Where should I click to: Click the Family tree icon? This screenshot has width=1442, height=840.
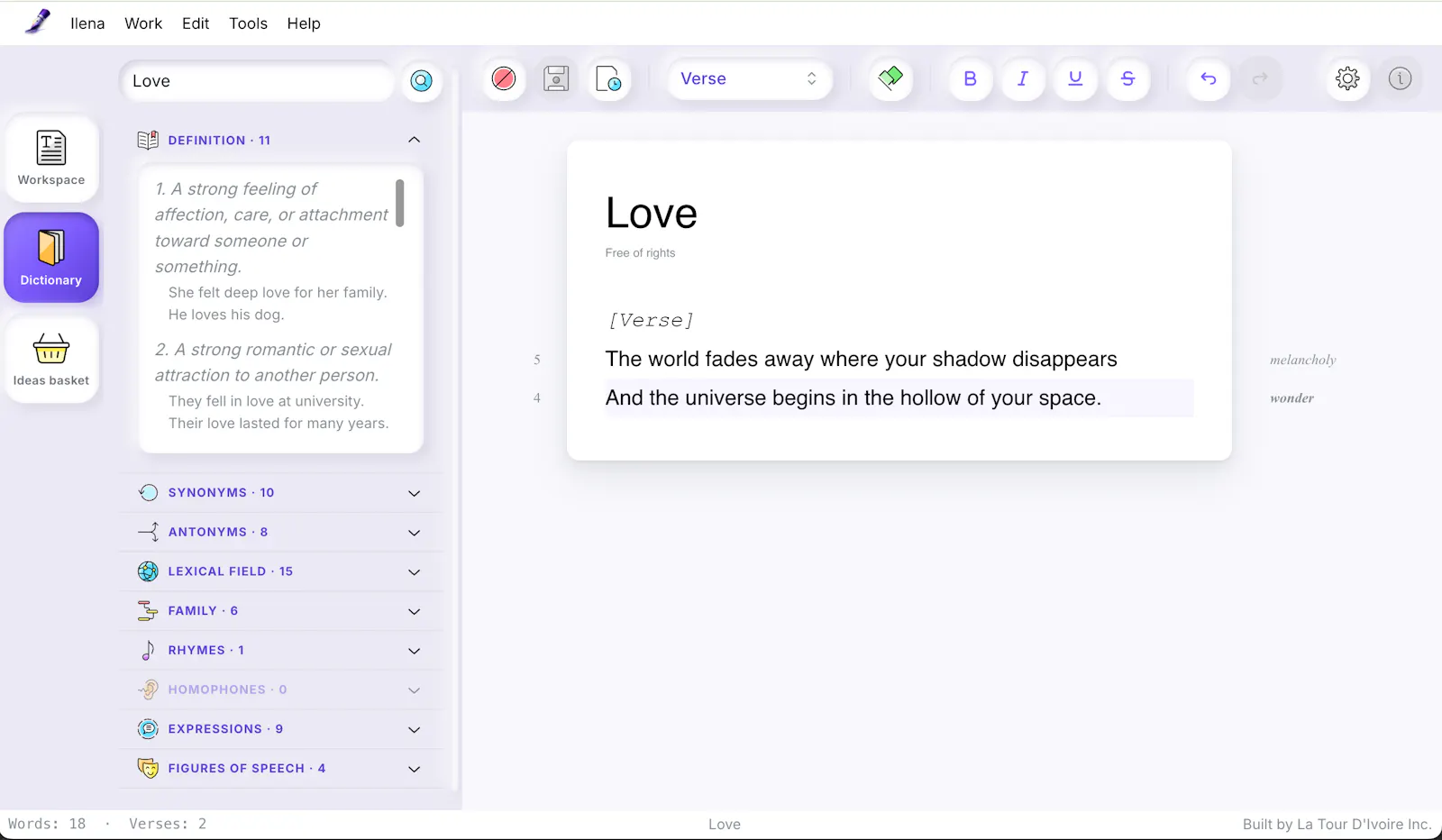click(x=148, y=611)
